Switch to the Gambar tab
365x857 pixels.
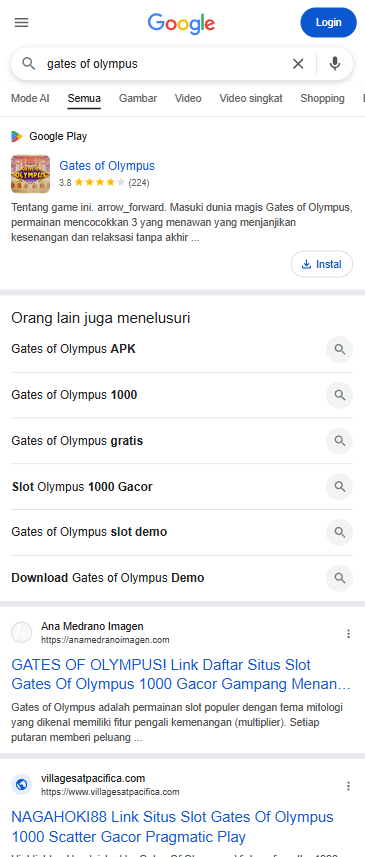click(138, 98)
